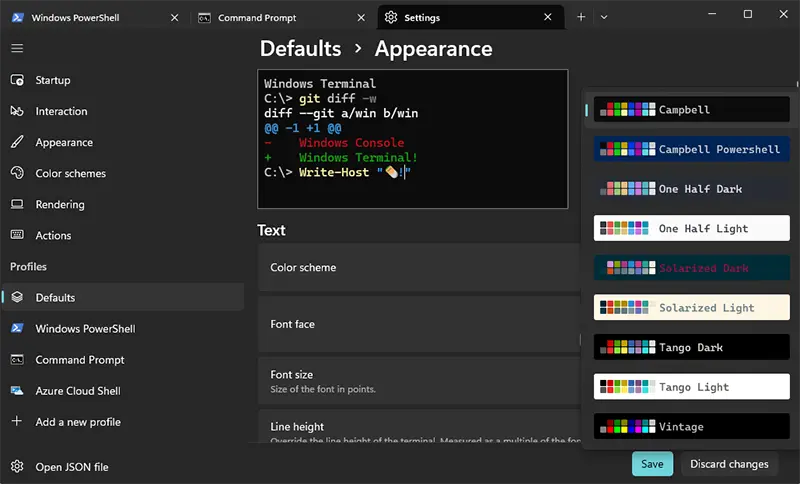800x484 pixels.
Task: Open the hamburger navigation menu
Action: [17, 48]
